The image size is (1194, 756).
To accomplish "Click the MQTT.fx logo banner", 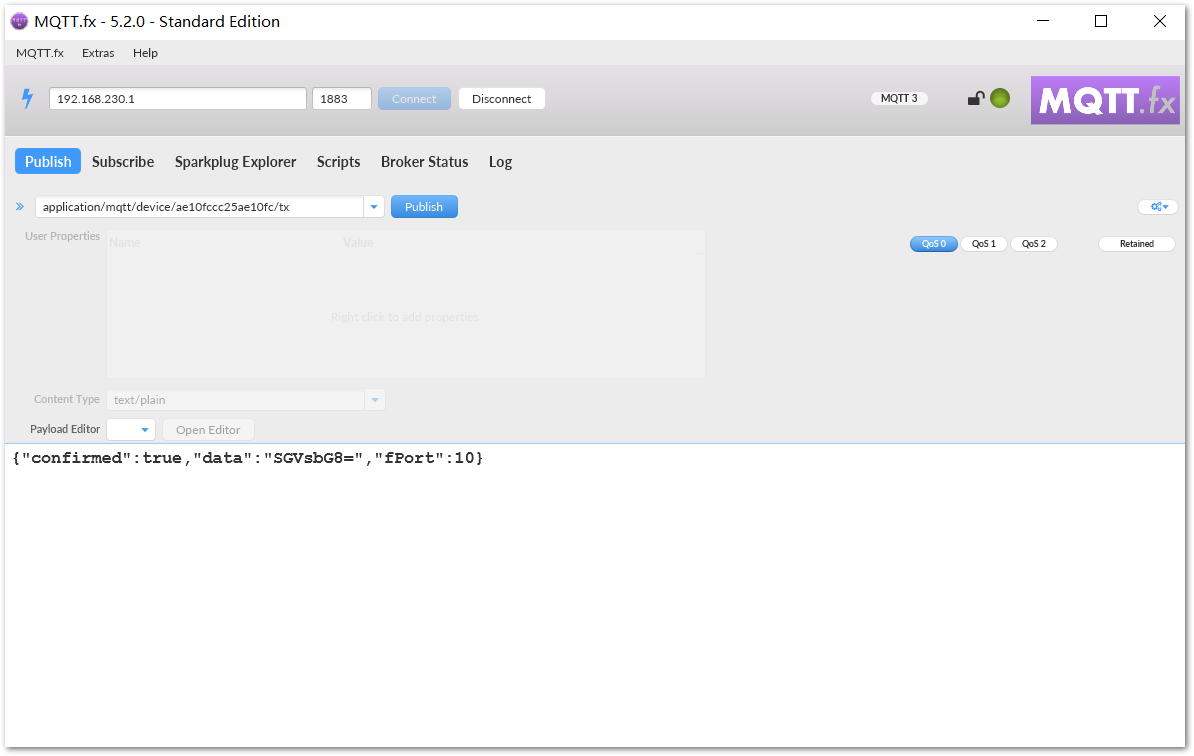I will pos(1105,100).
